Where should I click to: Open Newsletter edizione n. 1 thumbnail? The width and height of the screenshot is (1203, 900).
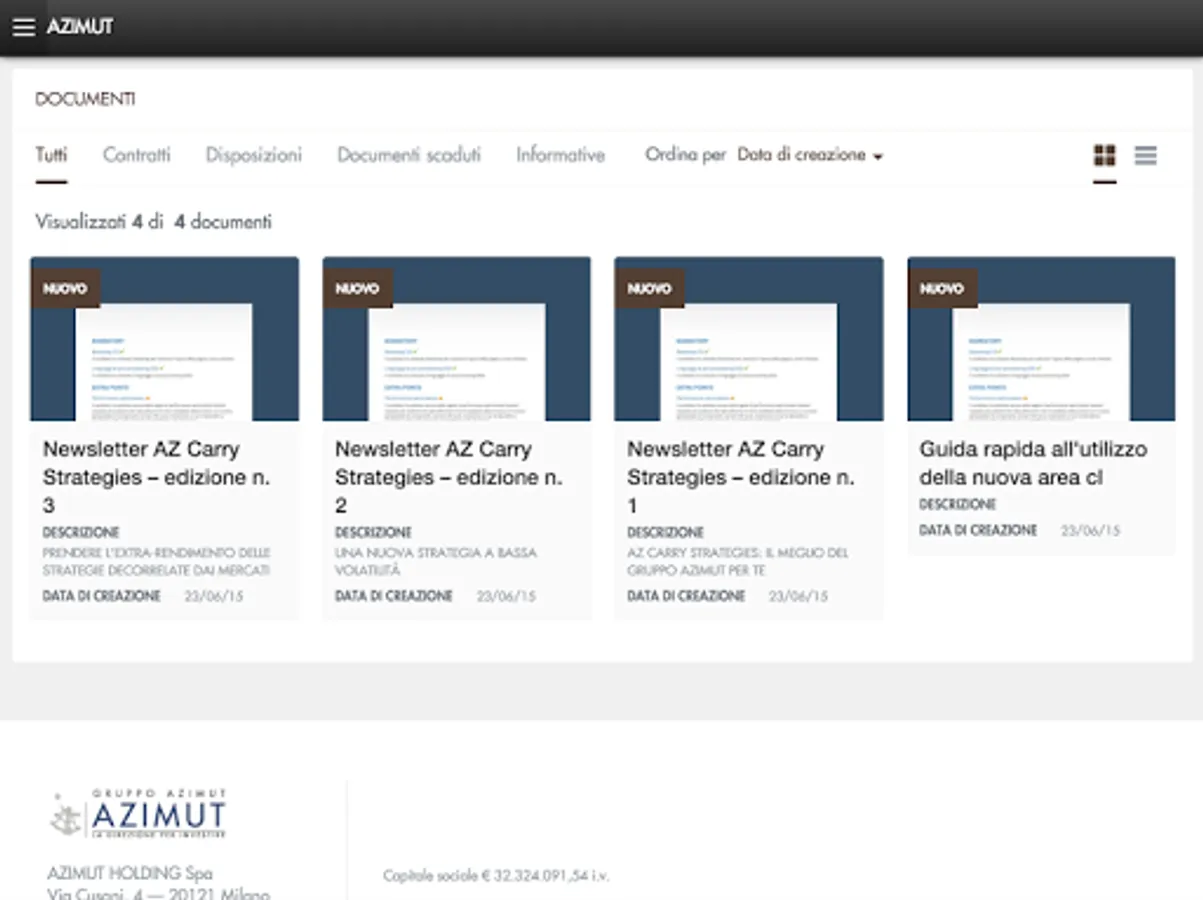click(x=749, y=339)
